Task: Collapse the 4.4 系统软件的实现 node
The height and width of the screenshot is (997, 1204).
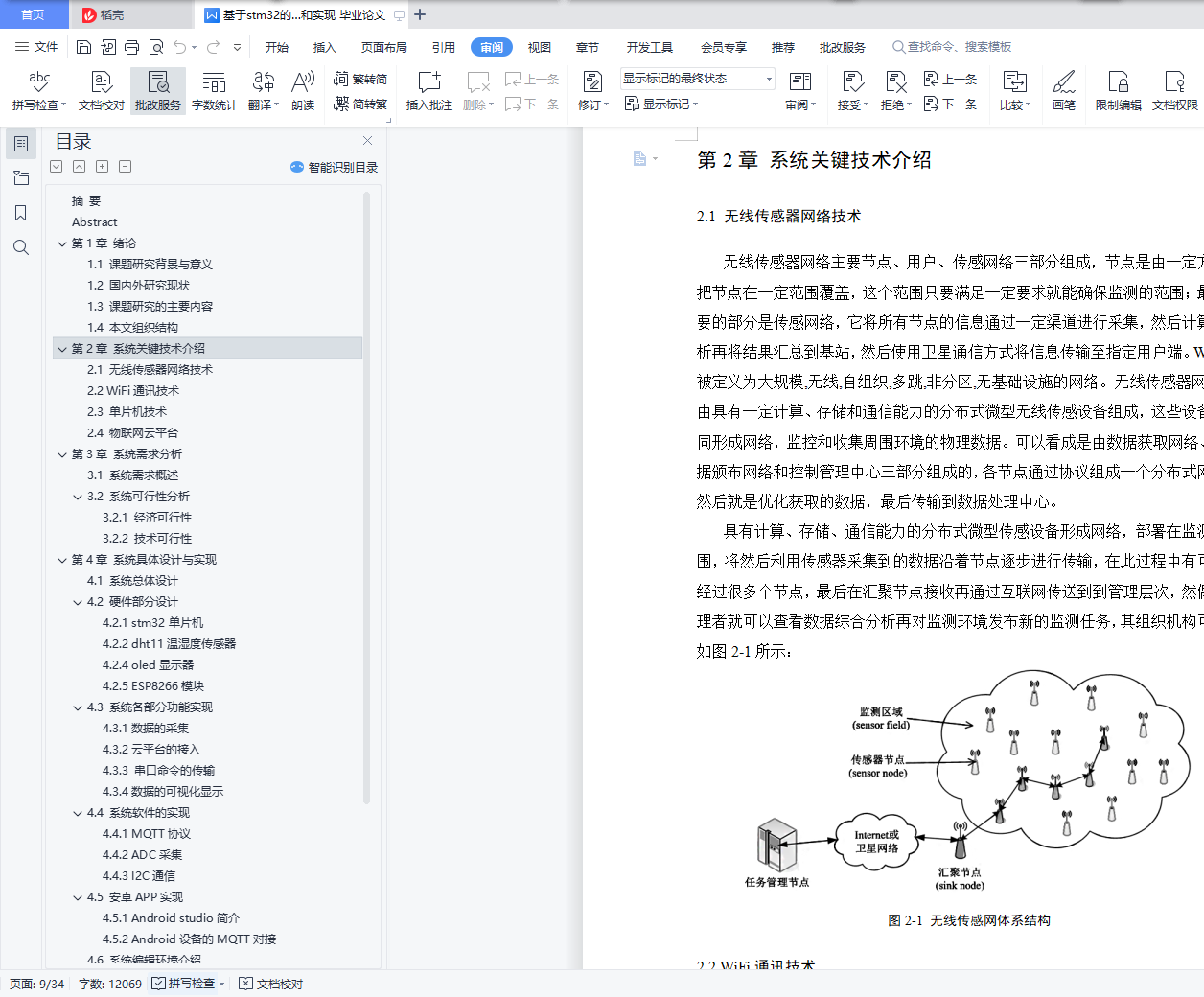Action: pyautogui.click(x=78, y=813)
